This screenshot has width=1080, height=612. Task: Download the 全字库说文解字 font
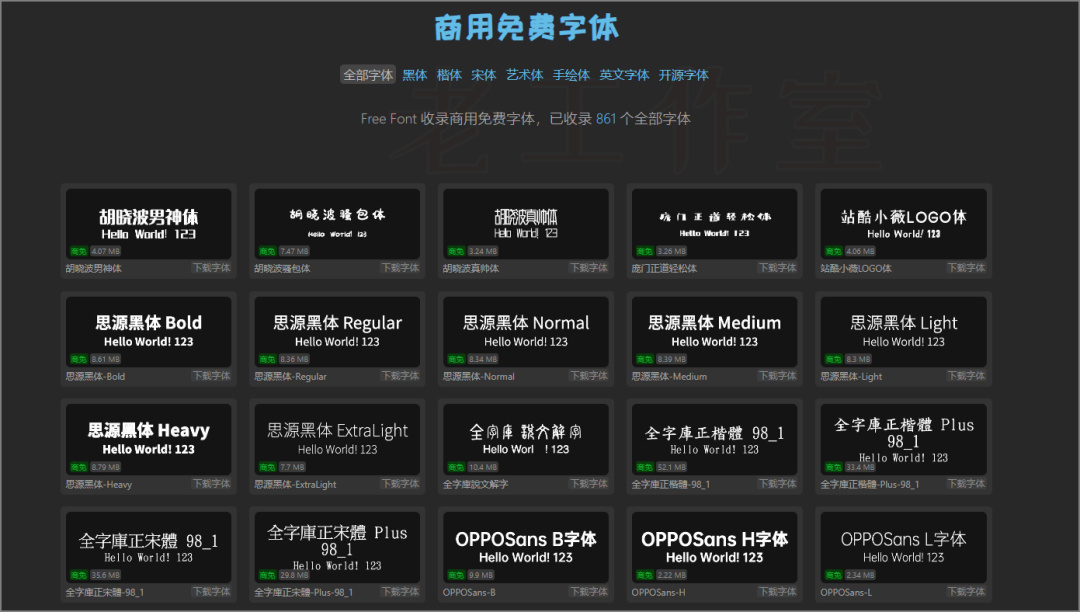pyautogui.click(x=589, y=484)
